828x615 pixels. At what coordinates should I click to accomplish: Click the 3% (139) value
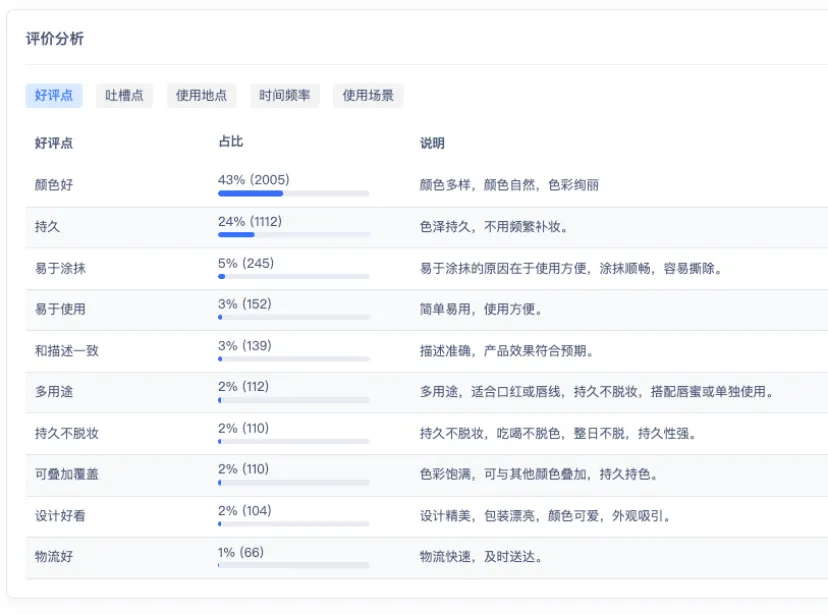pos(244,346)
